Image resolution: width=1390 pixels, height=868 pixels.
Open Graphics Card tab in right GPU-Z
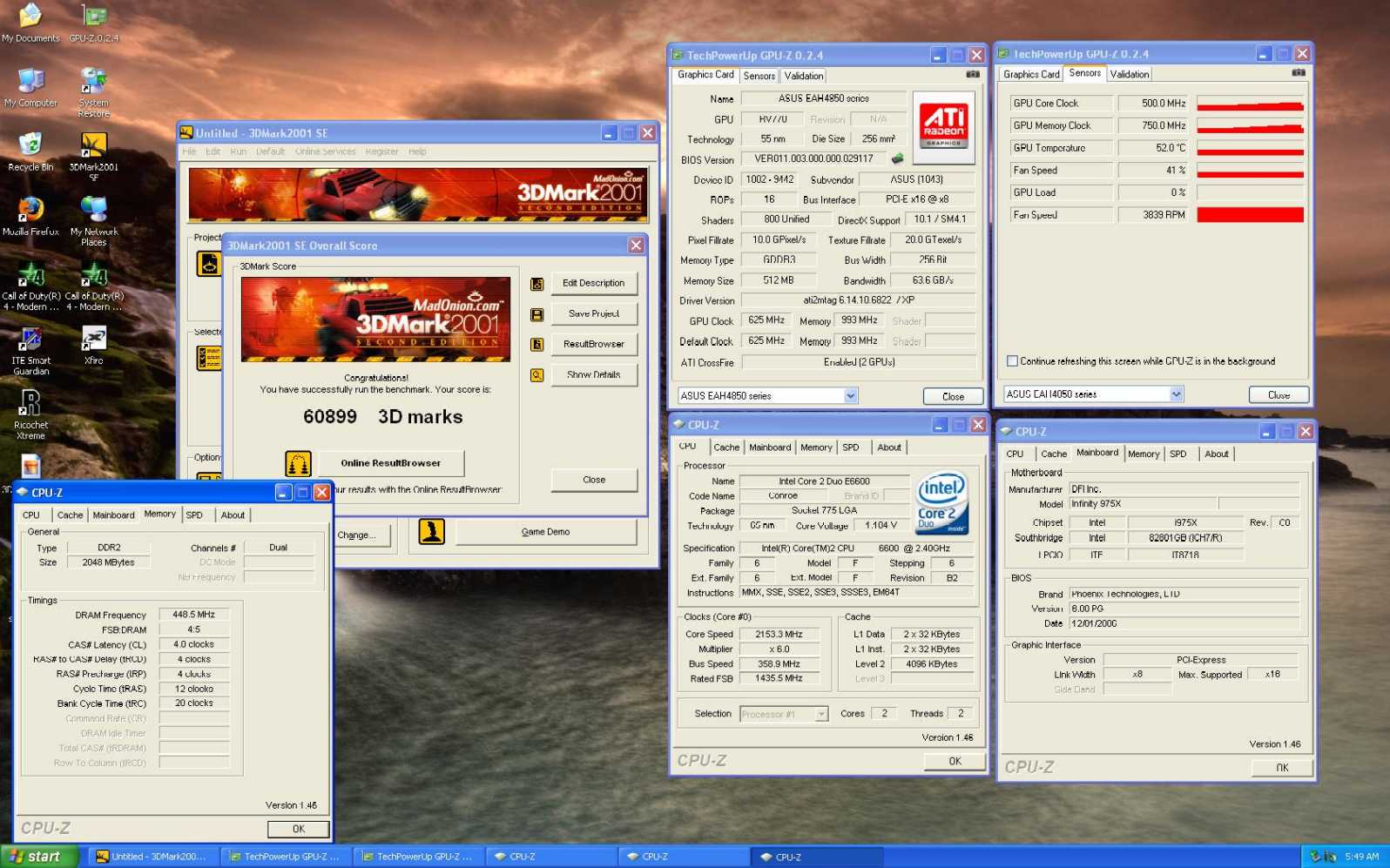pos(1031,74)
